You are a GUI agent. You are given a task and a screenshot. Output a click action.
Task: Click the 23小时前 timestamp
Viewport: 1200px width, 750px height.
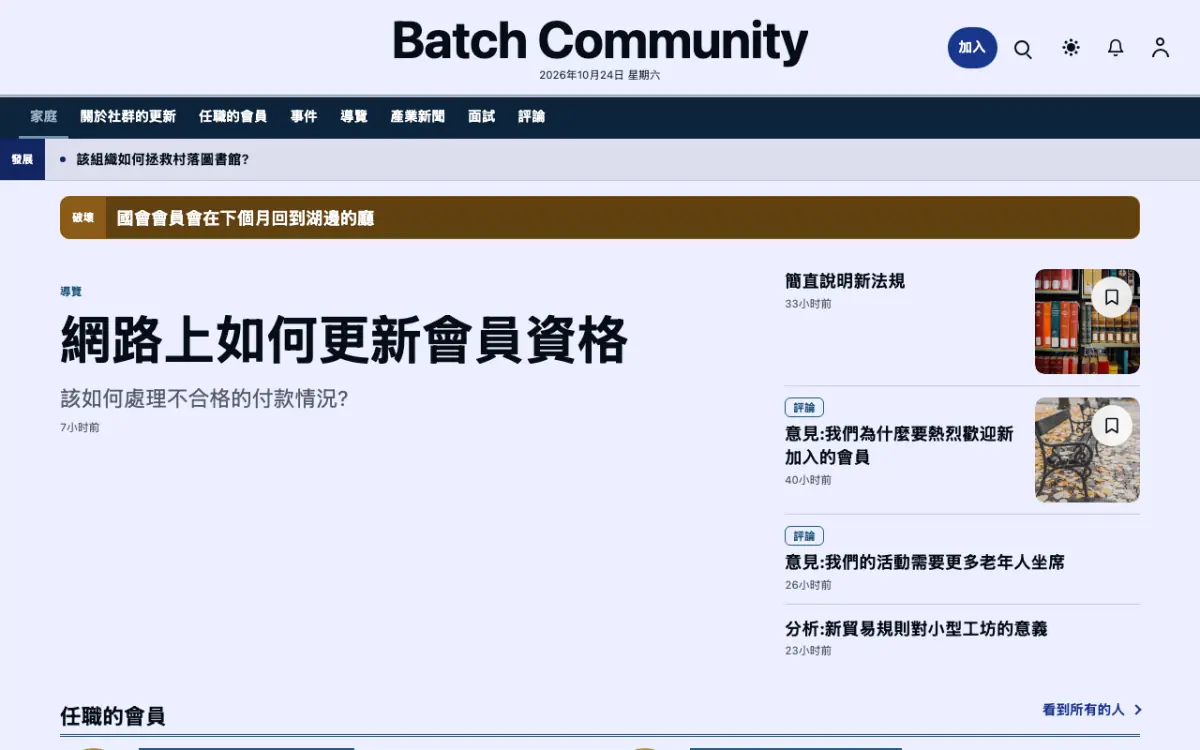(808, 651)
